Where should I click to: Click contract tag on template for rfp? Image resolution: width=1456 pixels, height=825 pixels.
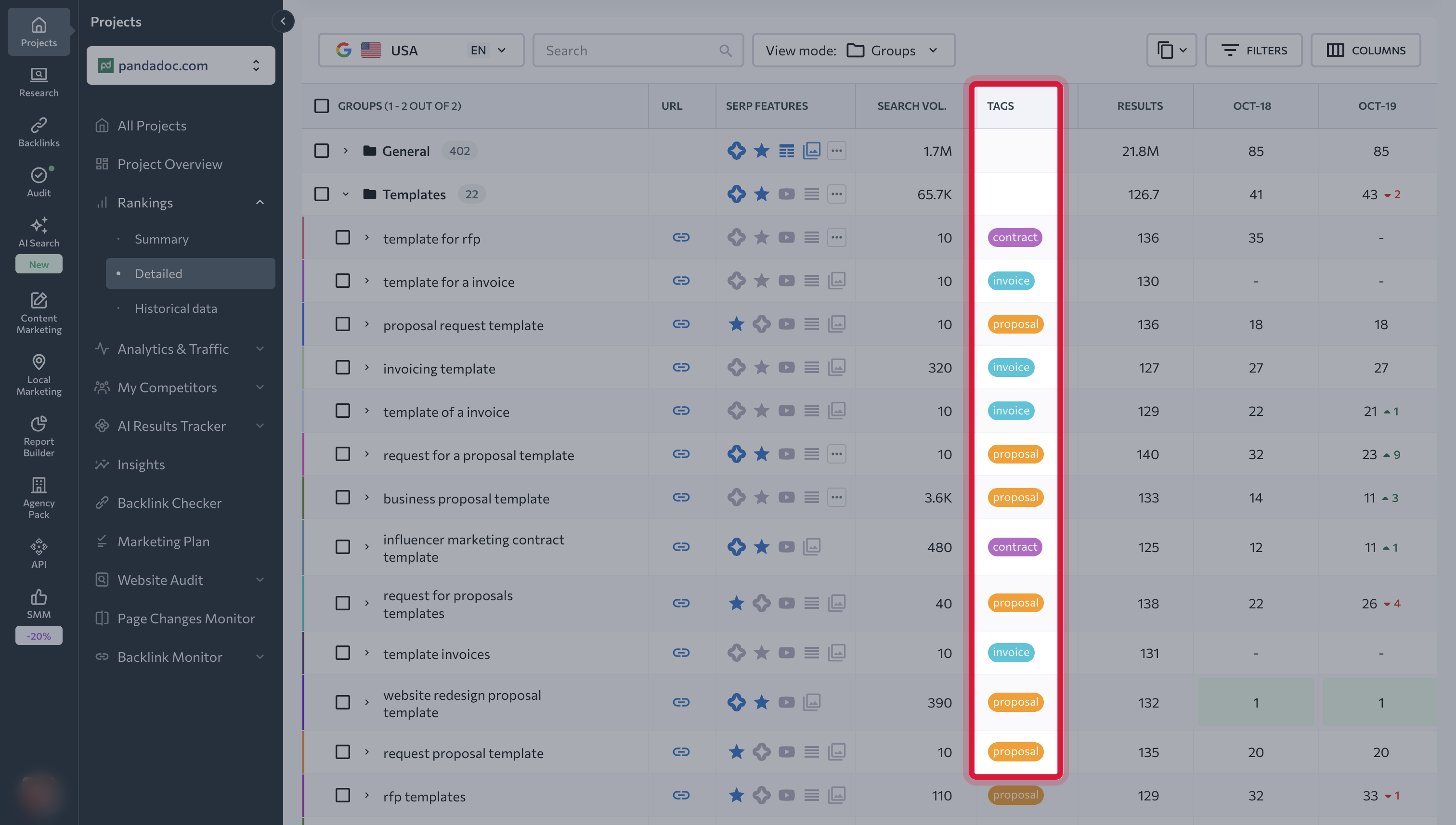coord(1014,237)
